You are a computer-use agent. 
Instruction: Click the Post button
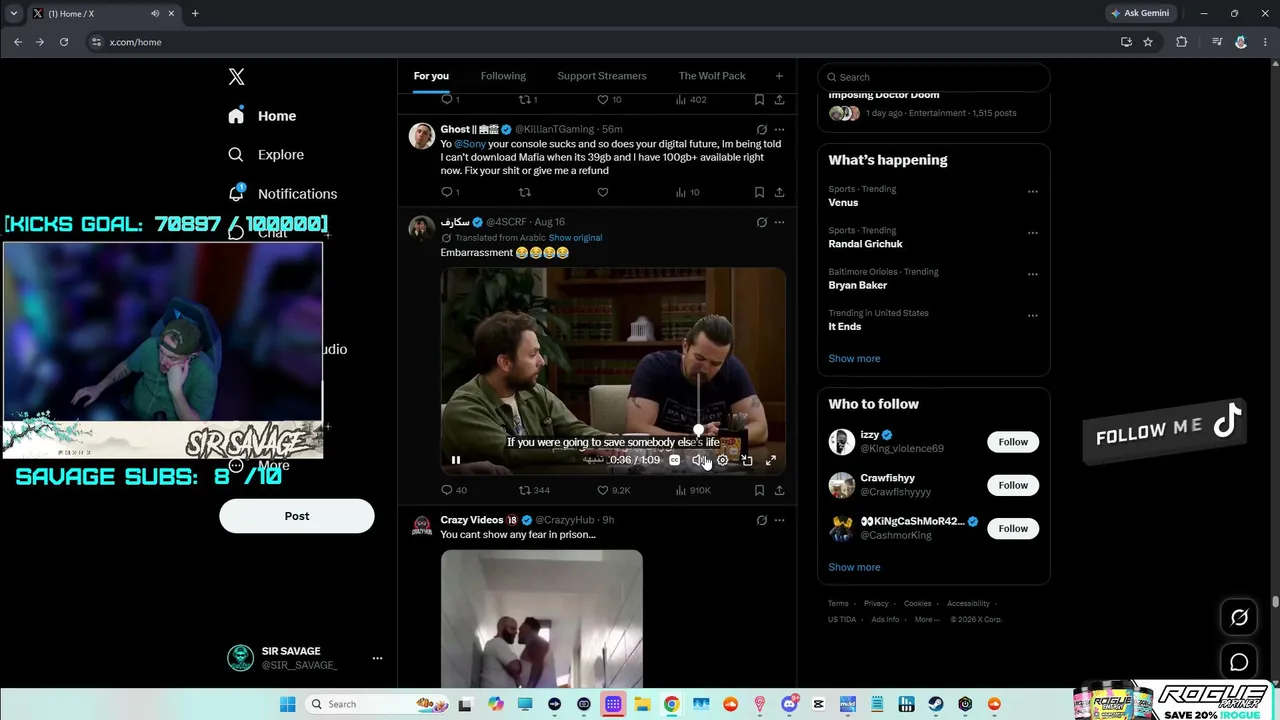point(297,516)
